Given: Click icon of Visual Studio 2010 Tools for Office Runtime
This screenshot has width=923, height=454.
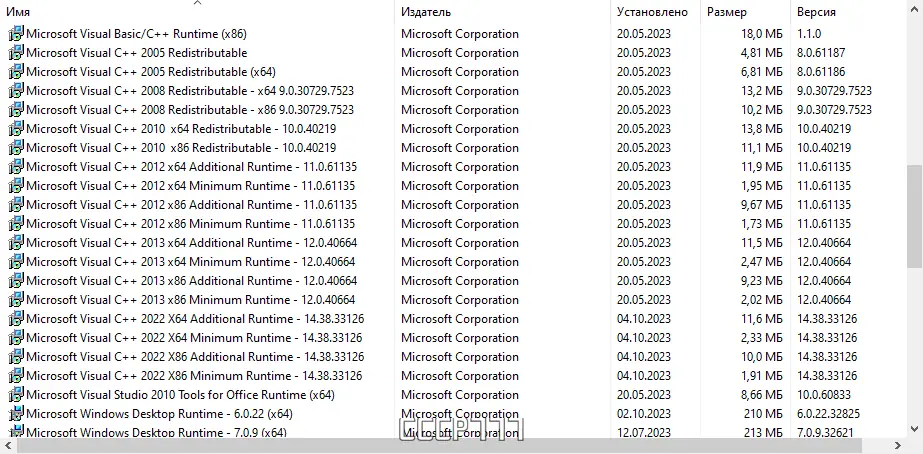Looking at the screenshot, I should [x=16, y=395].
